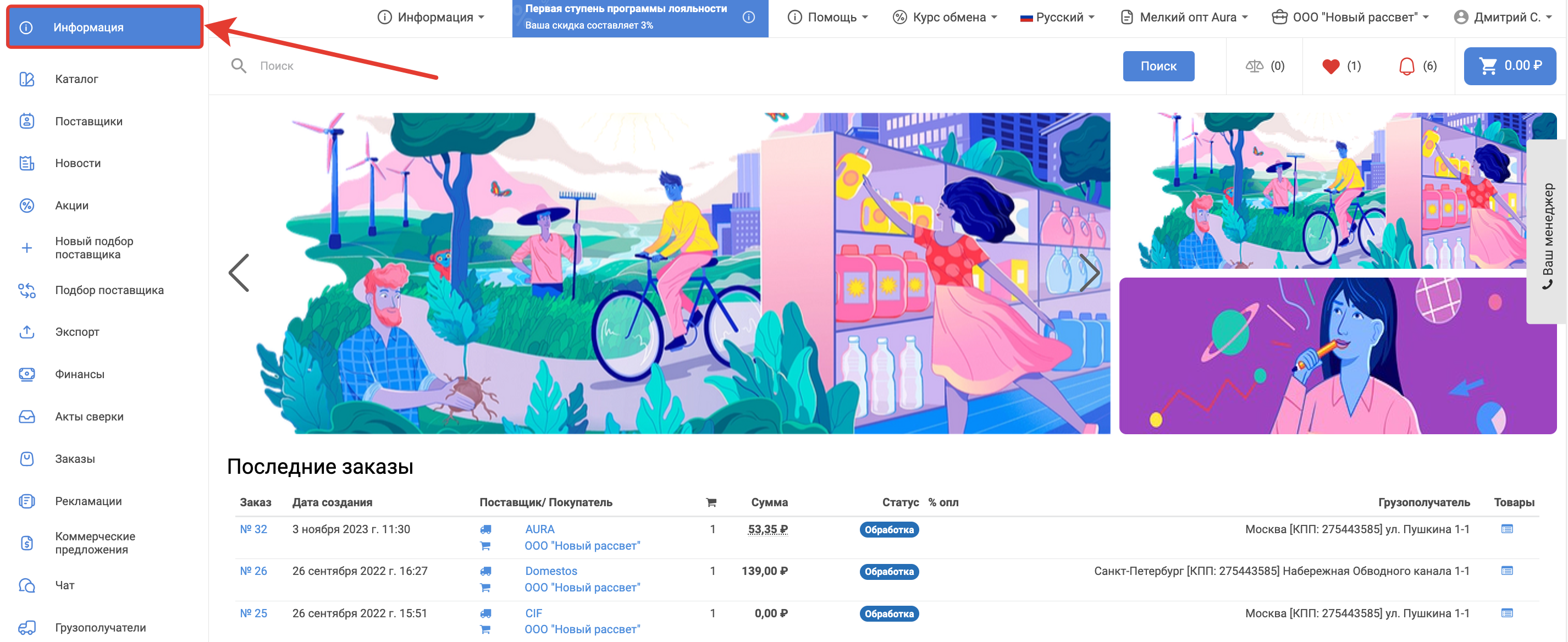Click the Finances sidebar icon

27,374
